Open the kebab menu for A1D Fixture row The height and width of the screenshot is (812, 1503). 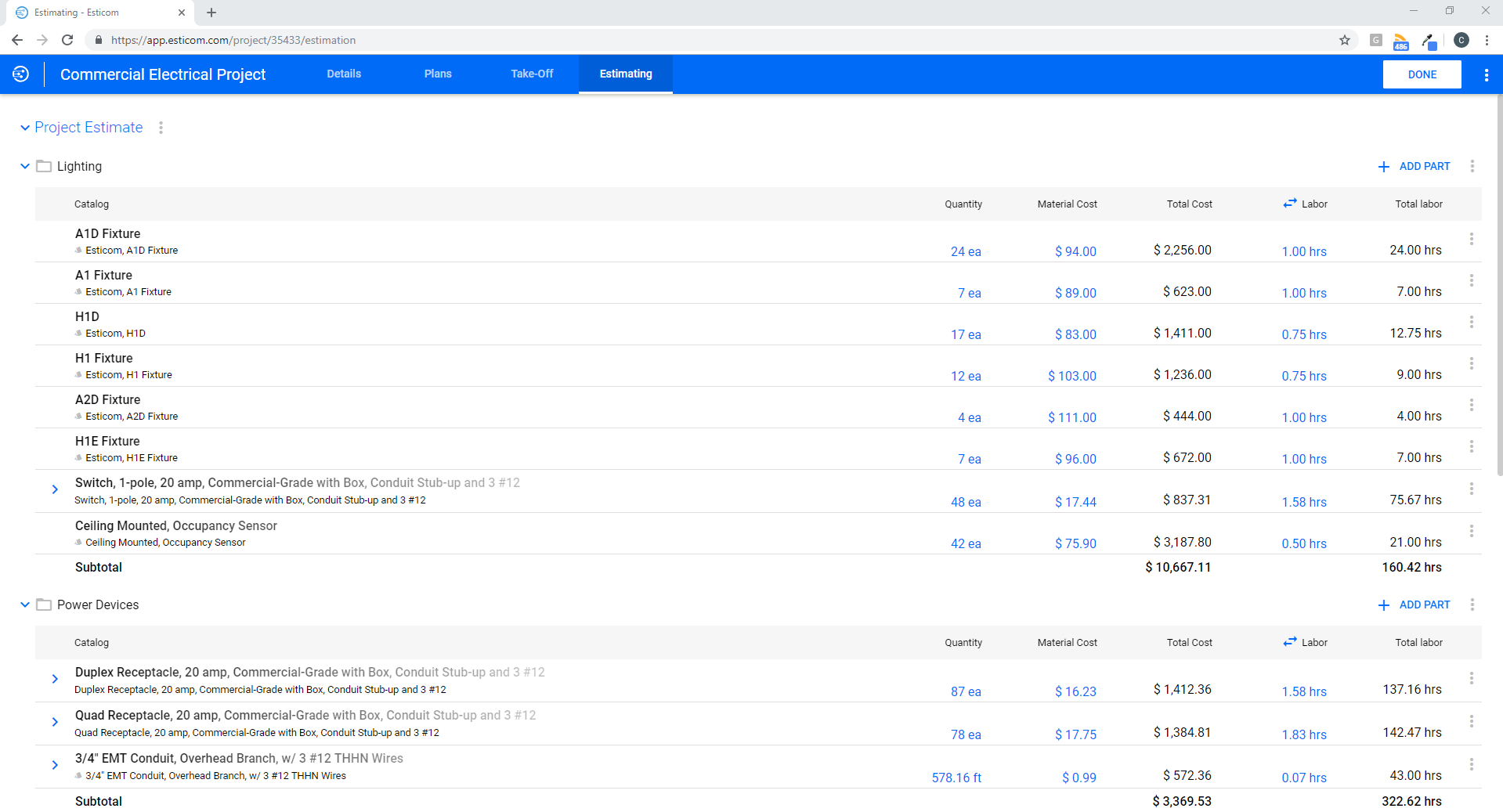click(x=1472, y=239)
